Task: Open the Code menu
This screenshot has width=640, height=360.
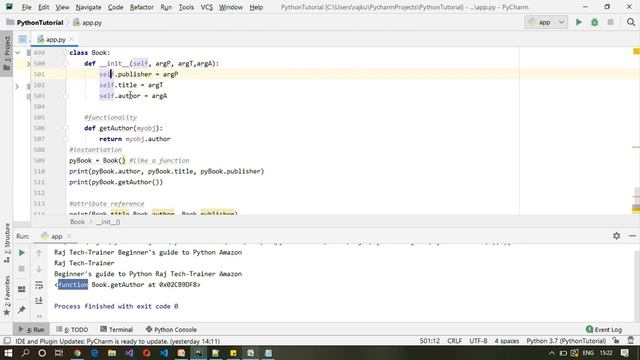Action: (116, 7)
